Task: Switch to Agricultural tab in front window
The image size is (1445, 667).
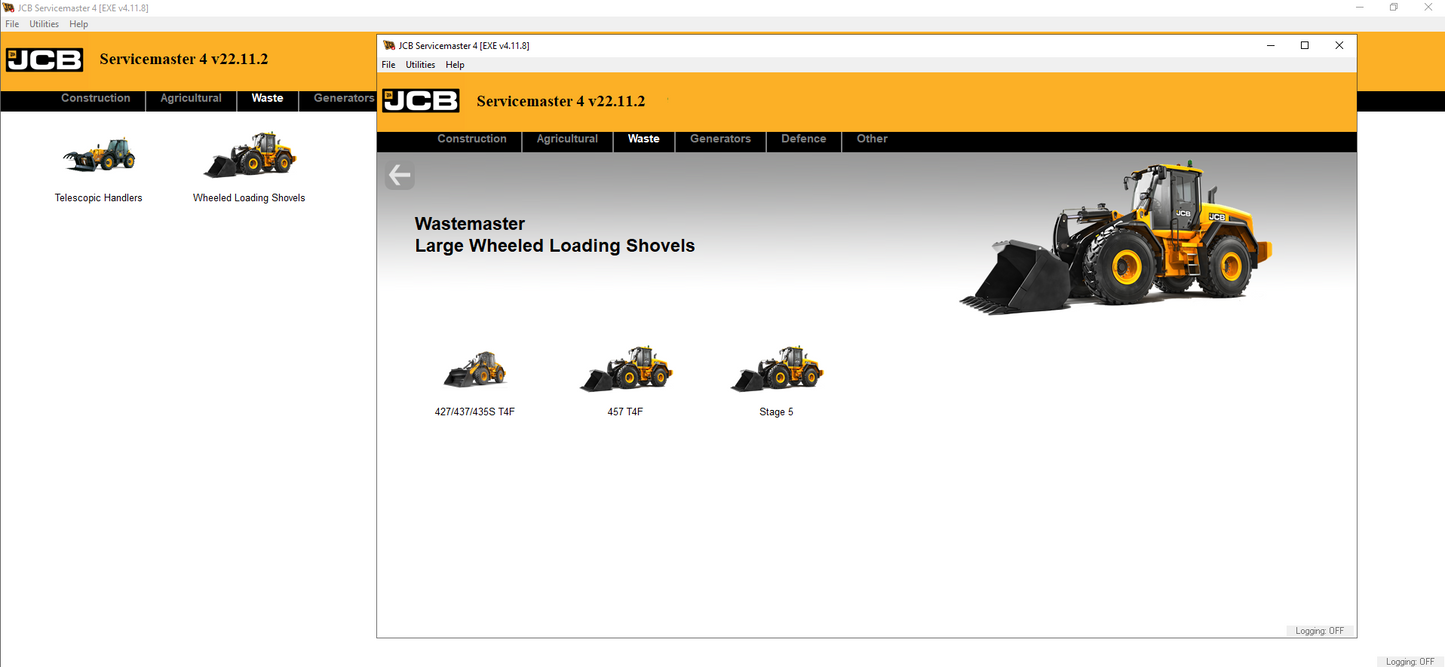Action: coord(567,139)
